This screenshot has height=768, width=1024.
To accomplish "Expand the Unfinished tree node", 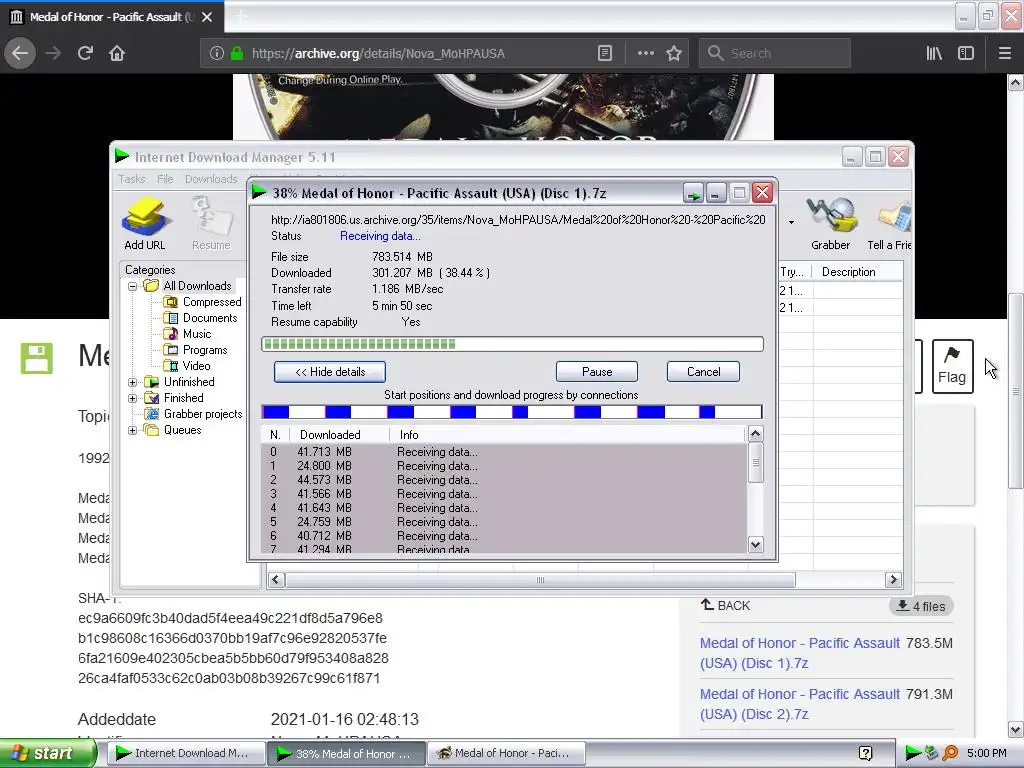I will click(133, 382).
